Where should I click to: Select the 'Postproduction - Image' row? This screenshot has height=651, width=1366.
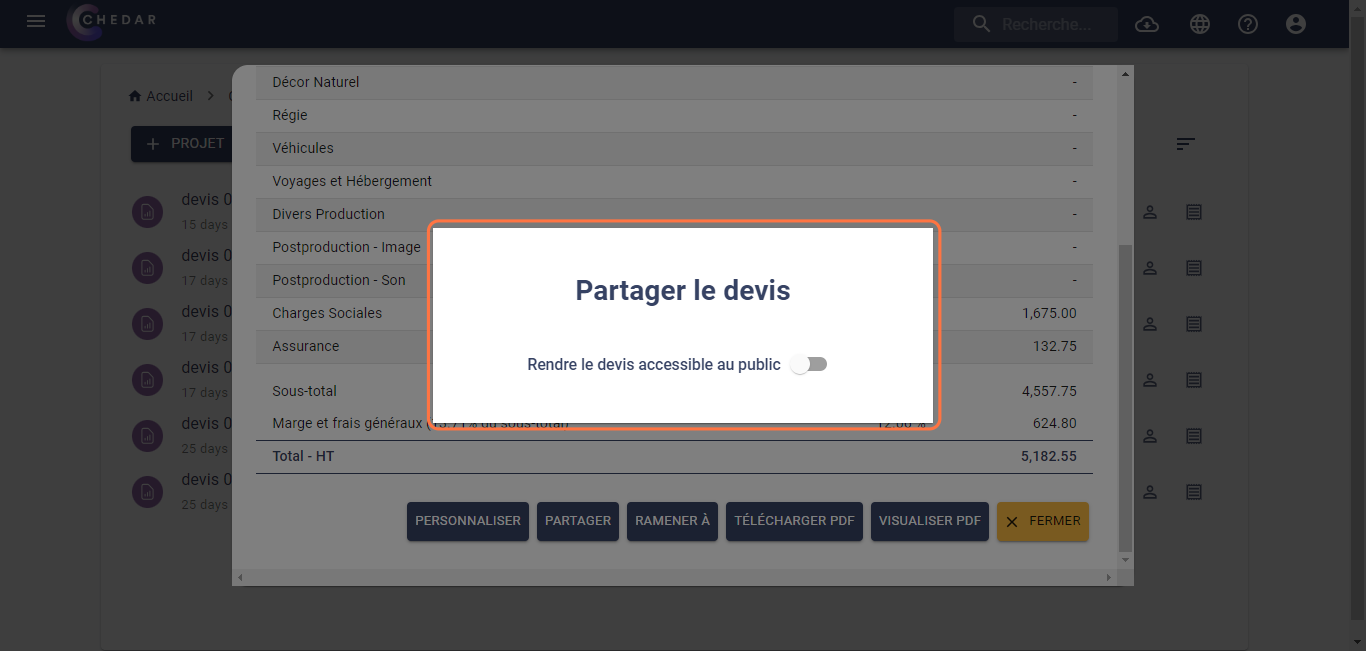pyautogui.click(x=674, y=247)
